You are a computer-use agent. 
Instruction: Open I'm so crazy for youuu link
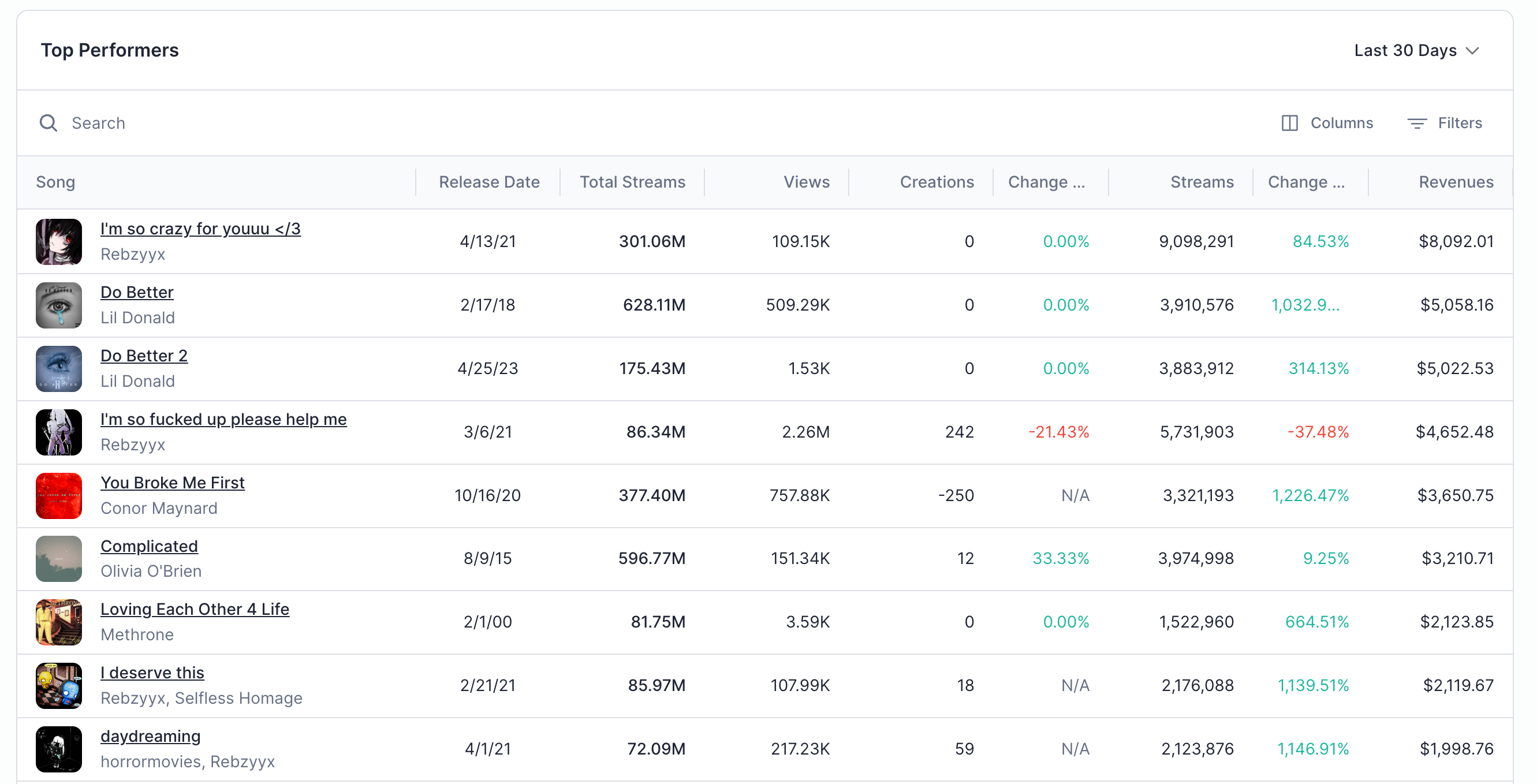200,229
